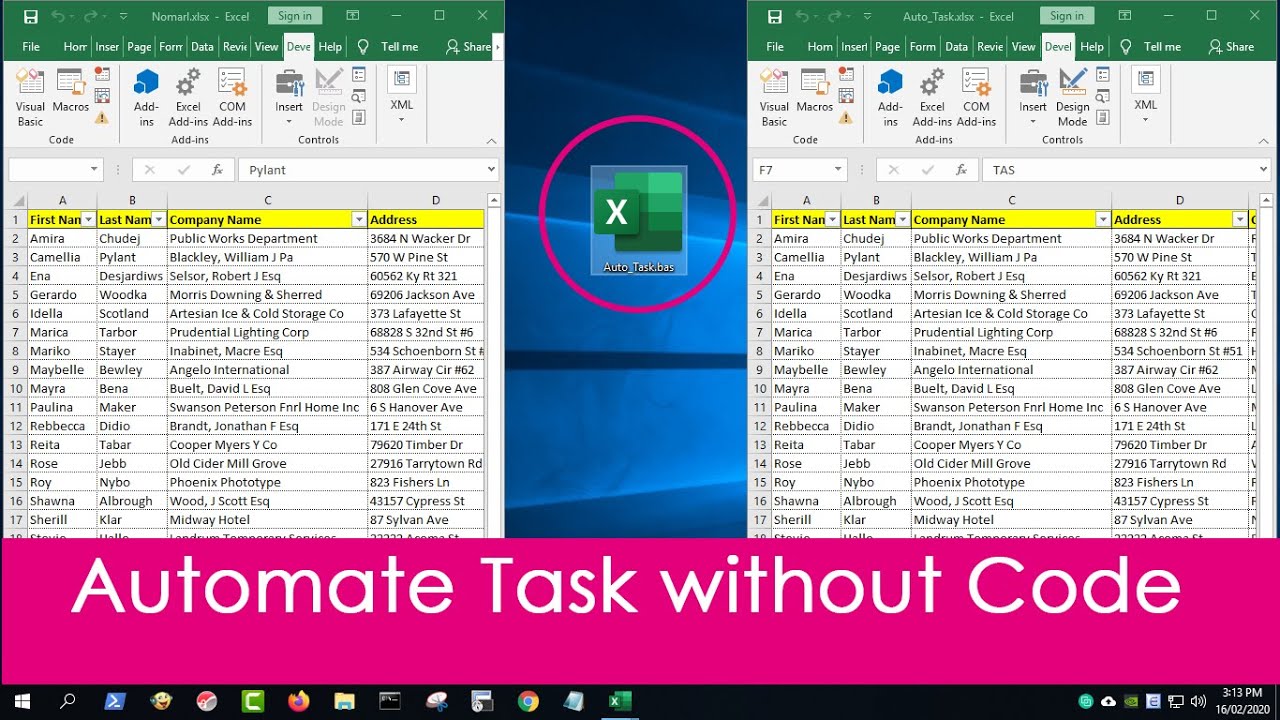
Task: Click Tell me search in Nomarl.xlsx
Action: (390, 47)
